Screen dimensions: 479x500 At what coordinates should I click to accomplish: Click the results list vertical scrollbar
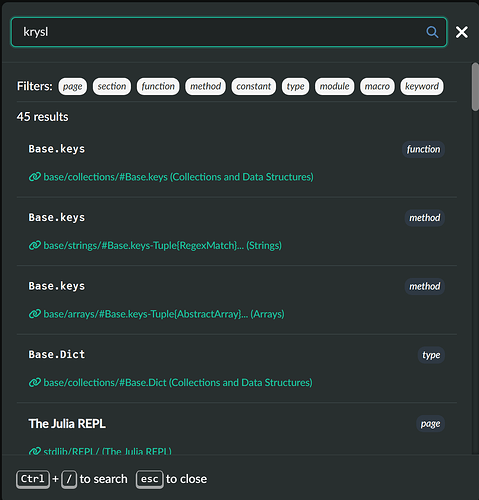click(x=475, y=87)
